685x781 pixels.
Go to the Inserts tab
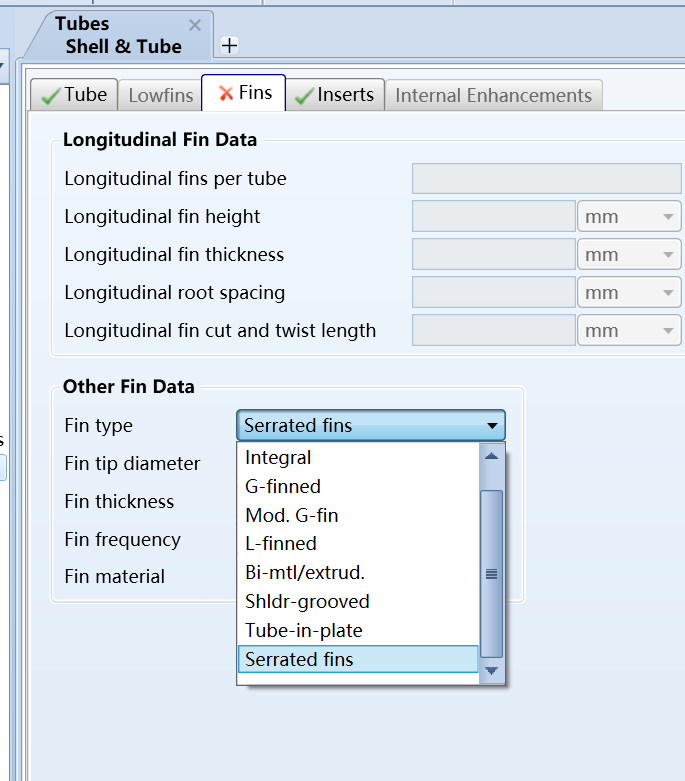pos(334,95)
